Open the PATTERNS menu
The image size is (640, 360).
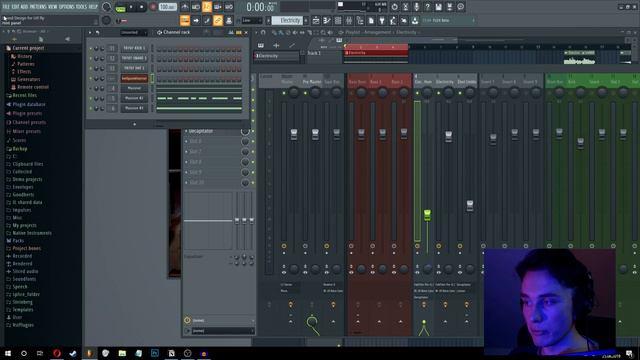pyautogui.click(x=38, y=7)
